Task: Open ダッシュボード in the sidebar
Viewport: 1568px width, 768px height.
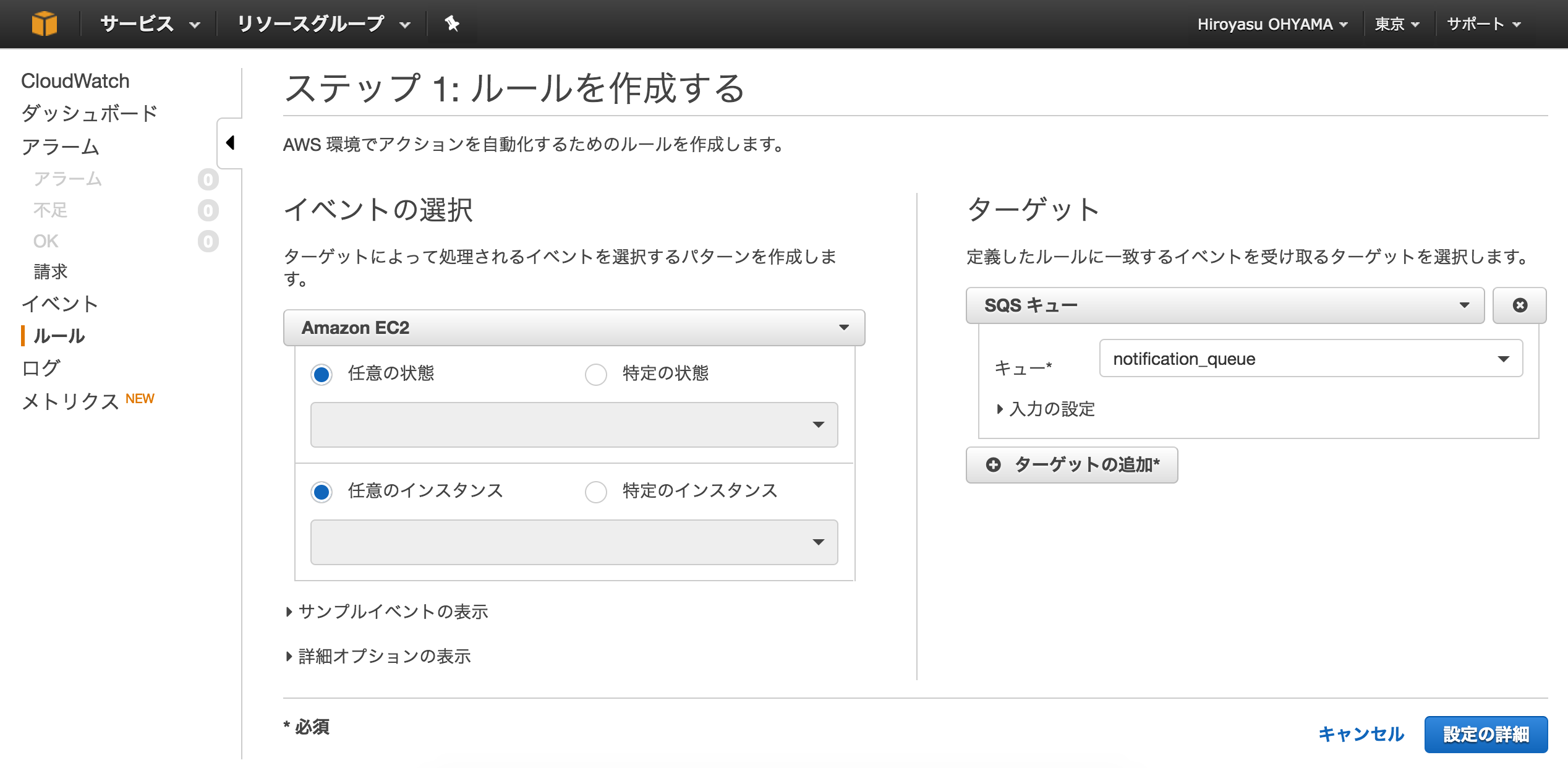Action: 90,113
